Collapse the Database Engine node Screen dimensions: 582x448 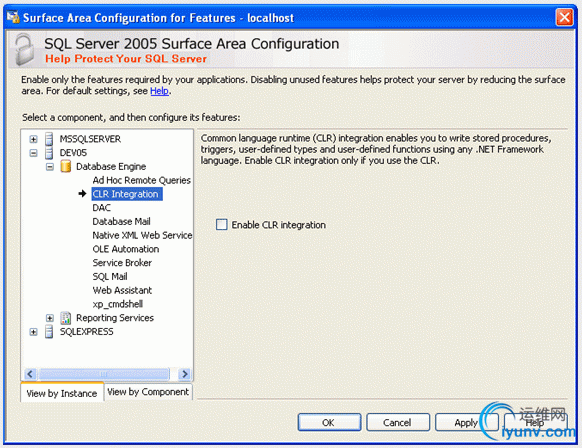click(50, 167)
